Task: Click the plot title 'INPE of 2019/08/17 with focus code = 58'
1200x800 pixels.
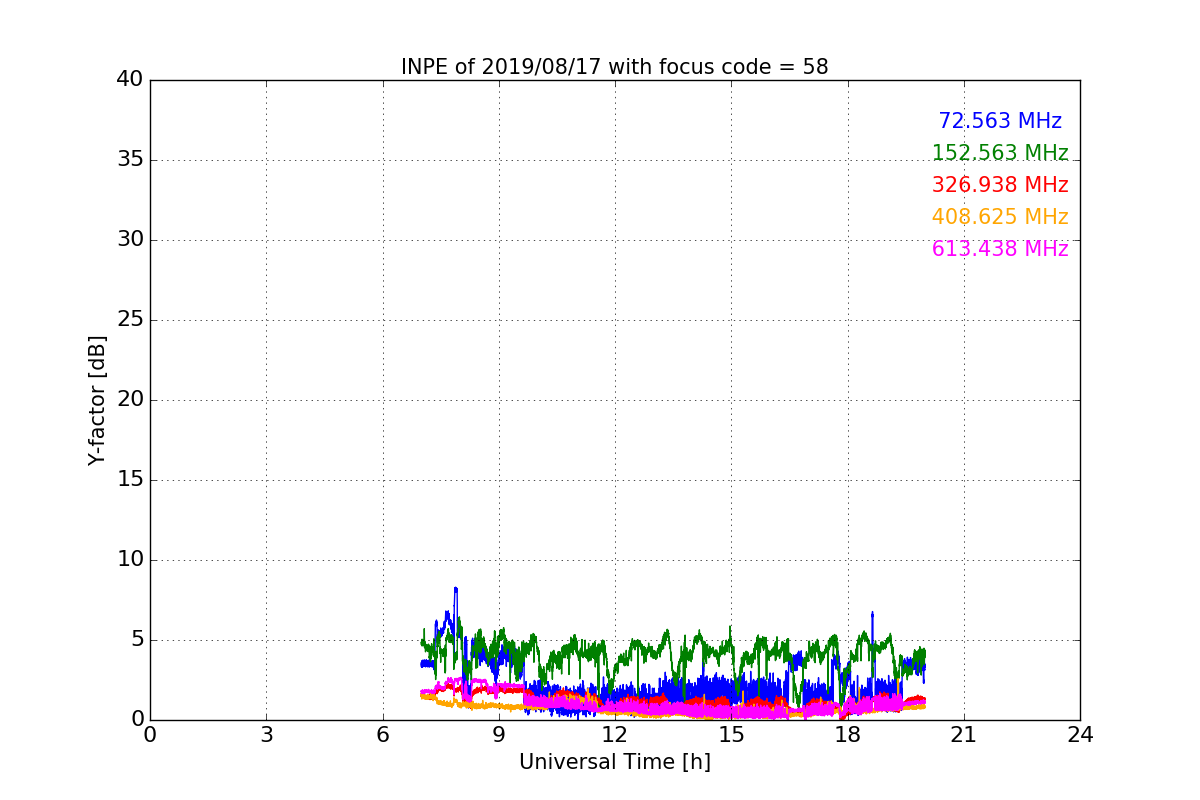Action: [614, 67]
